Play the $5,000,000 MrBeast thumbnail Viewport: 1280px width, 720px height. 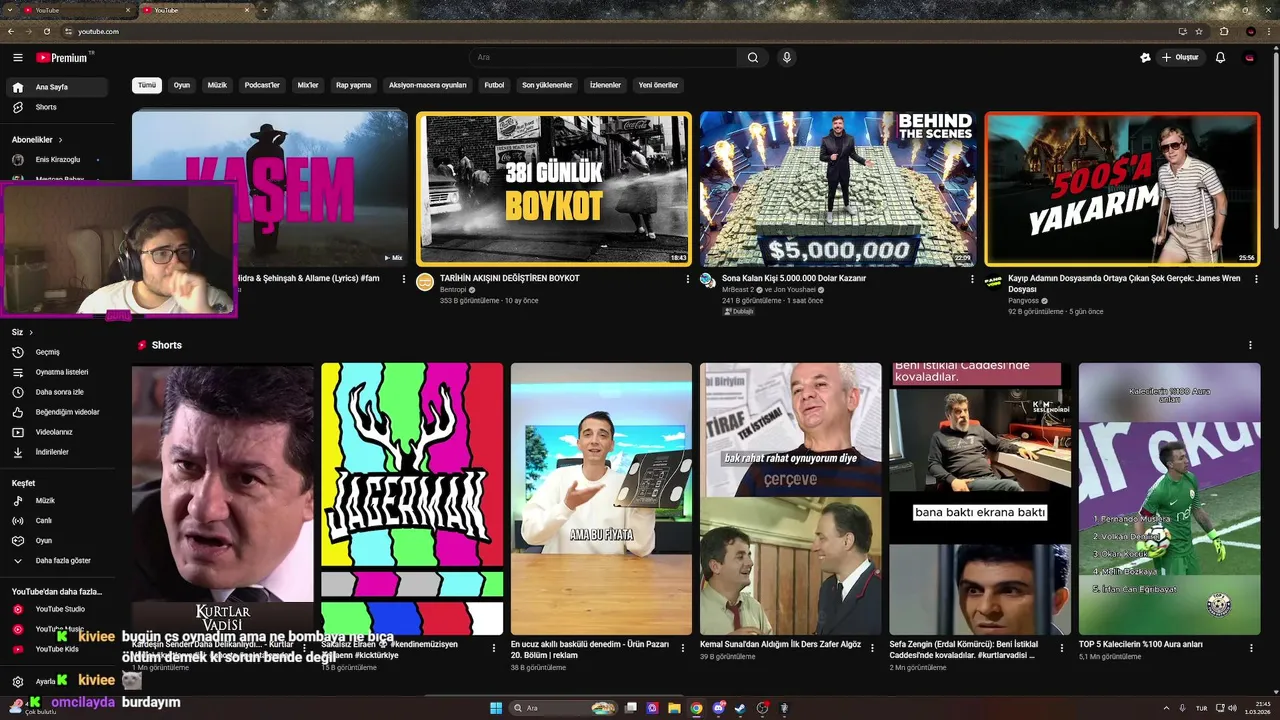tap(837, 188)
